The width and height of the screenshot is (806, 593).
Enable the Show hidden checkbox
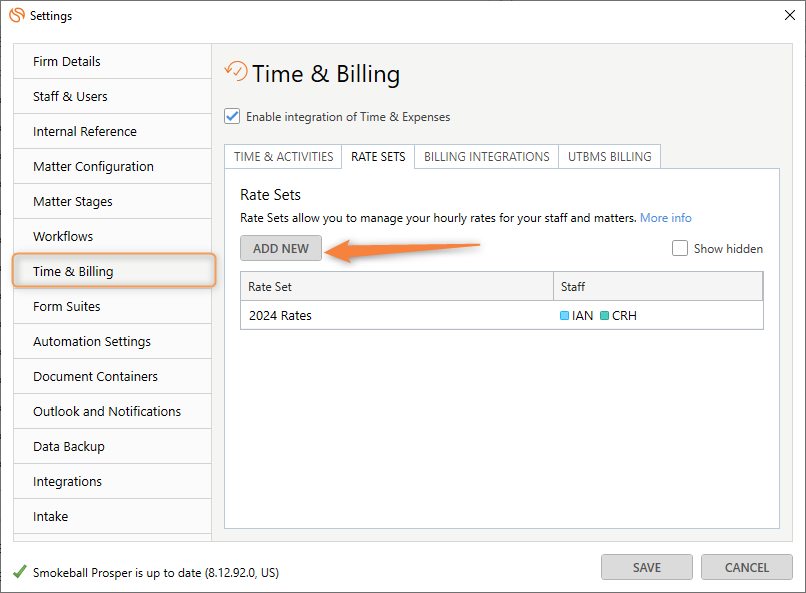pyautogui.click(x=680, y=248)
